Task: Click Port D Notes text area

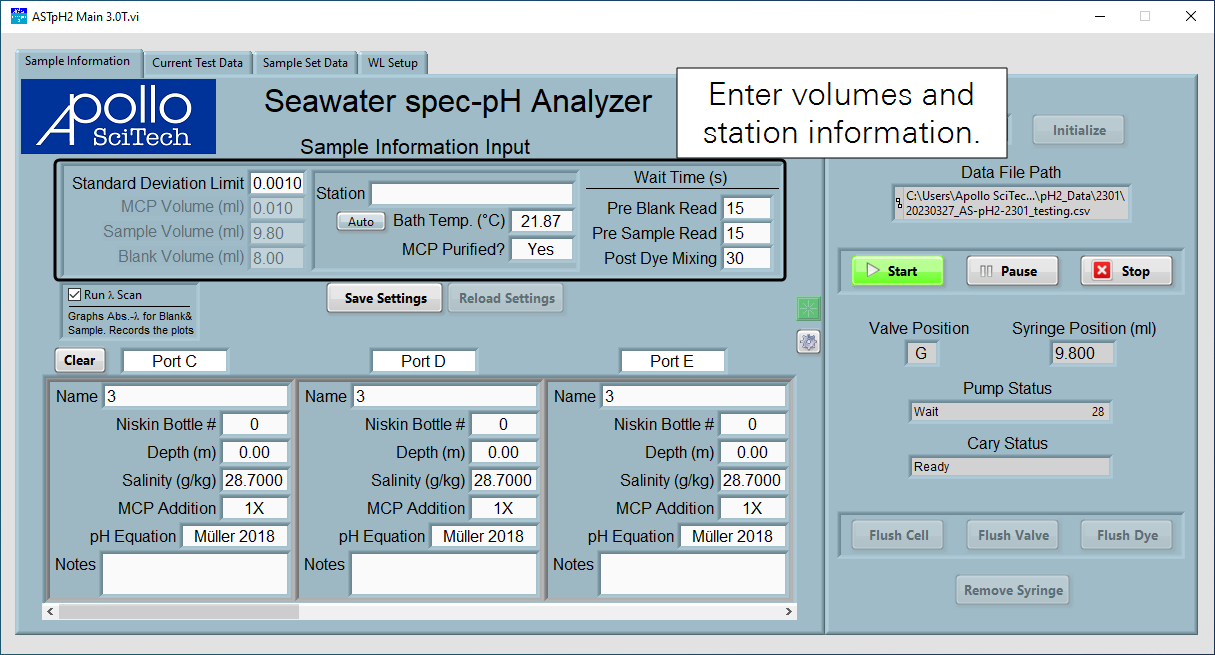Action: (444, 574)
